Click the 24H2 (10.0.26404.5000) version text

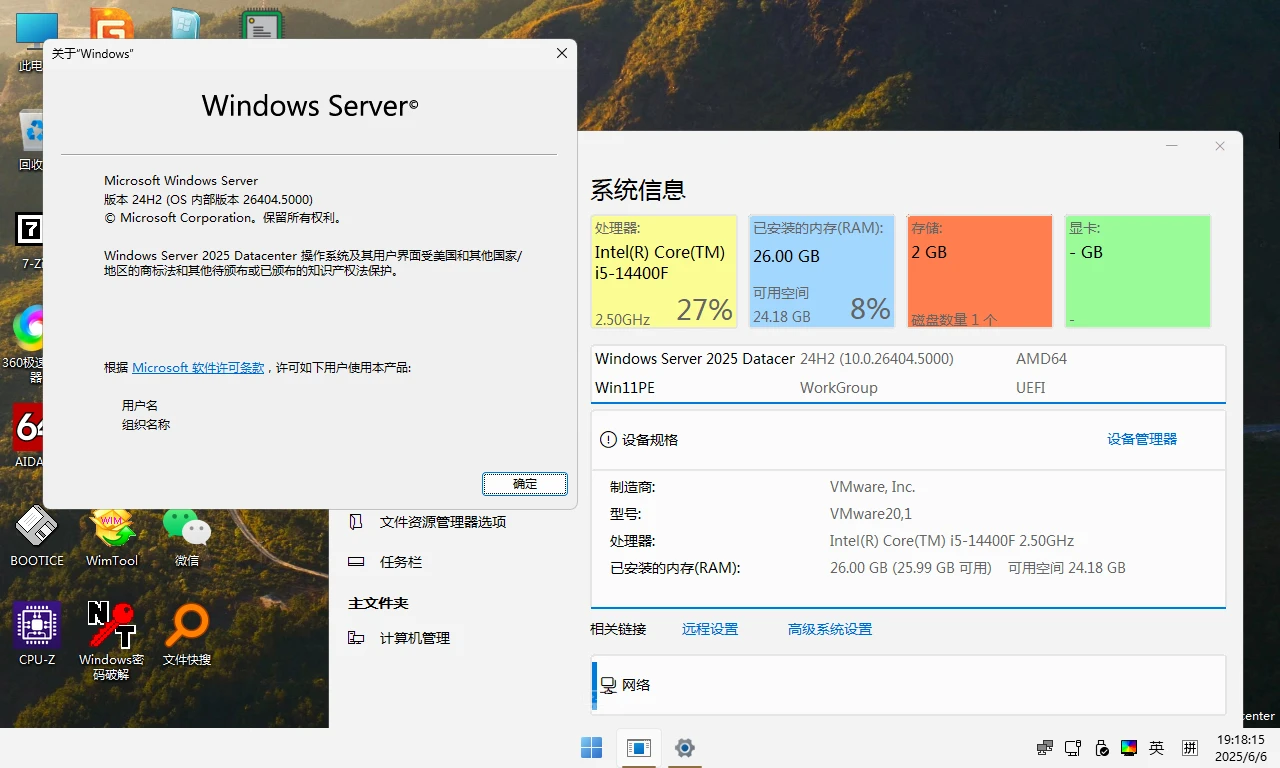pos(877,358)
